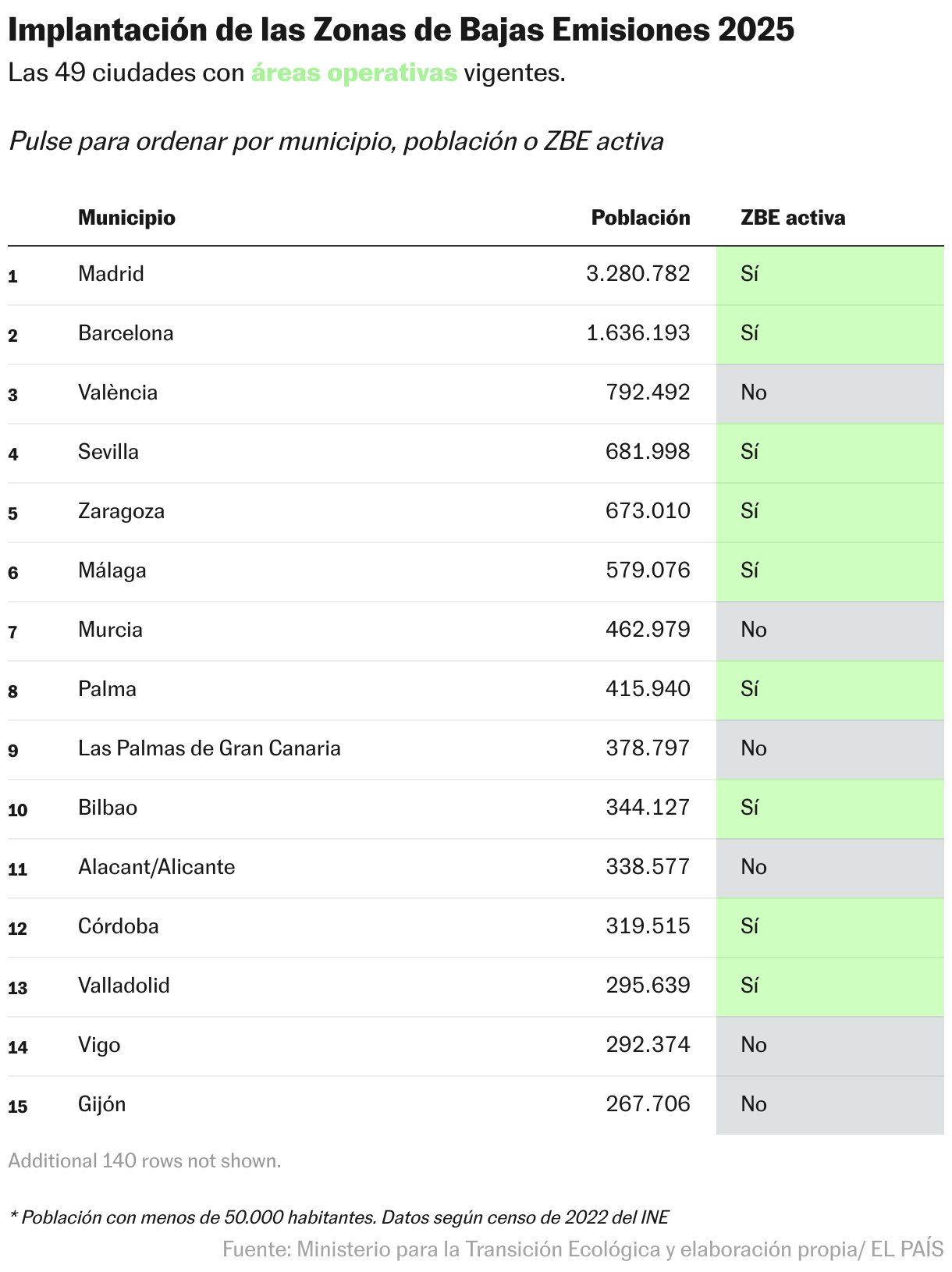Sort by the ZBE activa header

pos(792,218)
